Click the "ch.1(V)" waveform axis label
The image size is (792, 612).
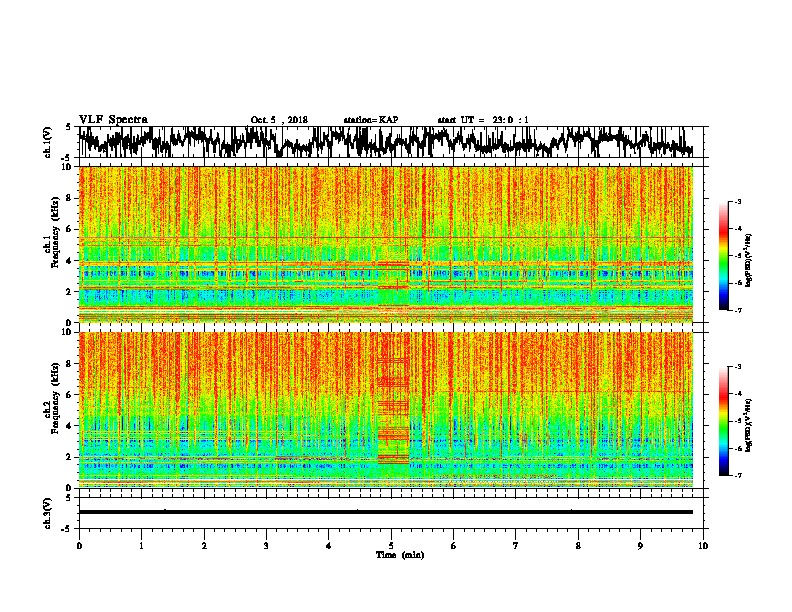(48, 142)
